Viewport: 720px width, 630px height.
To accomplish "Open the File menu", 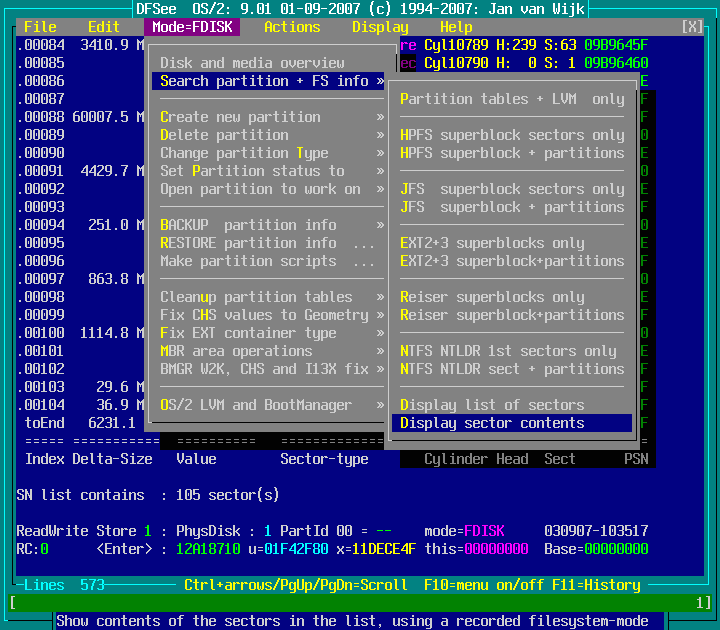I will point(40,27).
